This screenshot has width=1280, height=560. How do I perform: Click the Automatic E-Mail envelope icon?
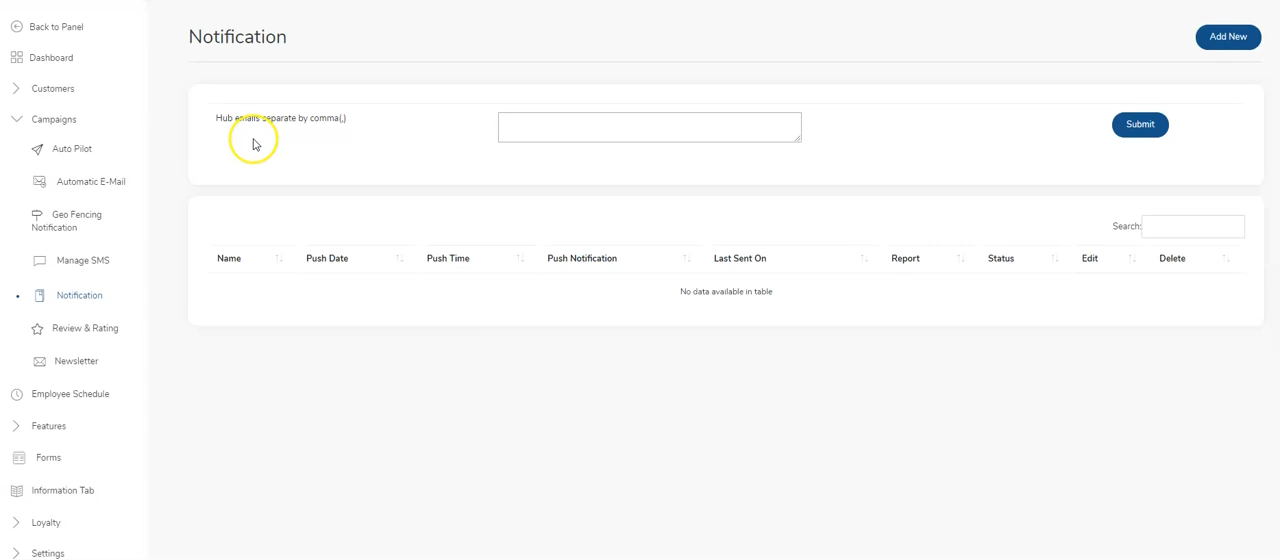[x=39, y=182]
